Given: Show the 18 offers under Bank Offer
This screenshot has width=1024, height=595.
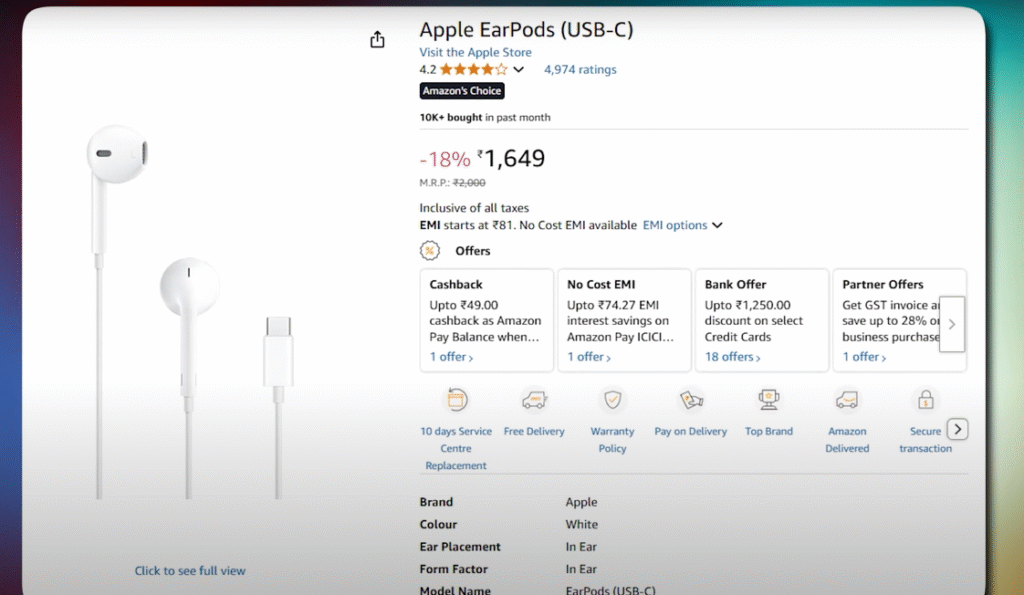Looking at the screenshot, I should (x=732, y=356).
